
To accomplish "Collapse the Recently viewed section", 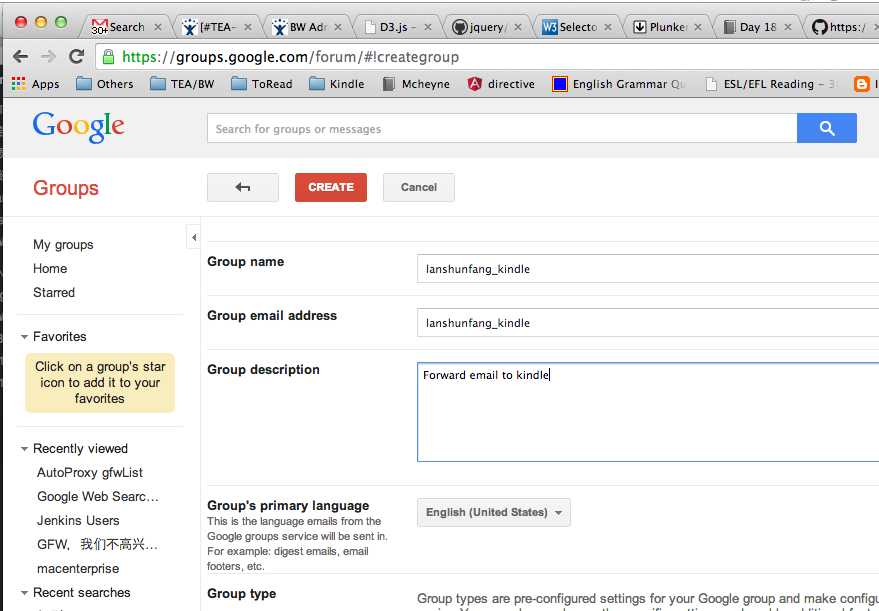I will [x=24, y=449].
